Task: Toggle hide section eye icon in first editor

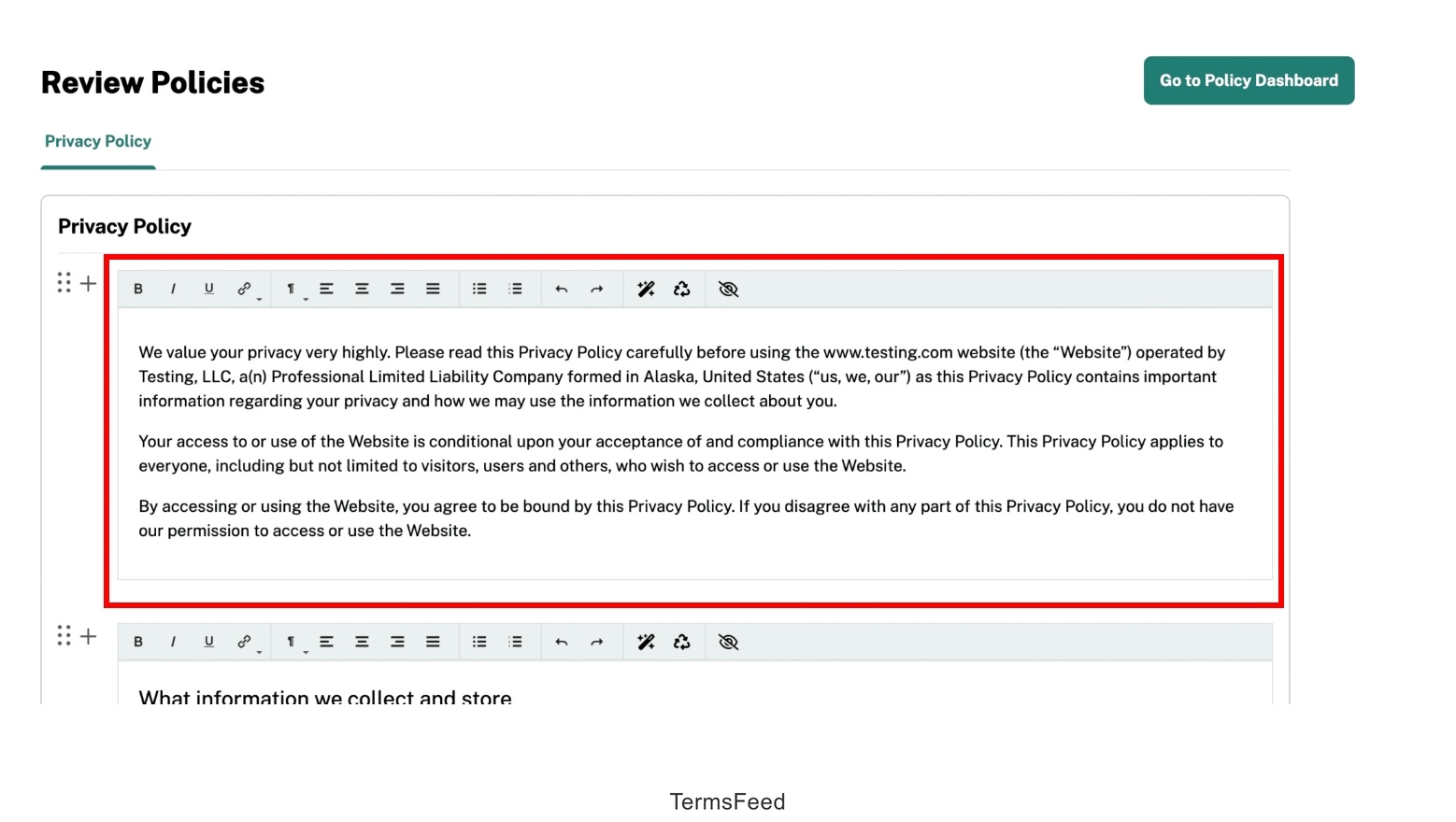Action: [x=728, y=289]
